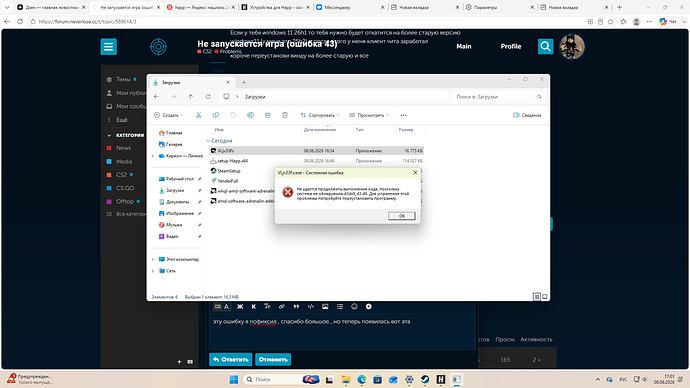The width and height of the screenshot is (690, 388).
Task: Sort by Размер column header
Action: click(405, 129)
